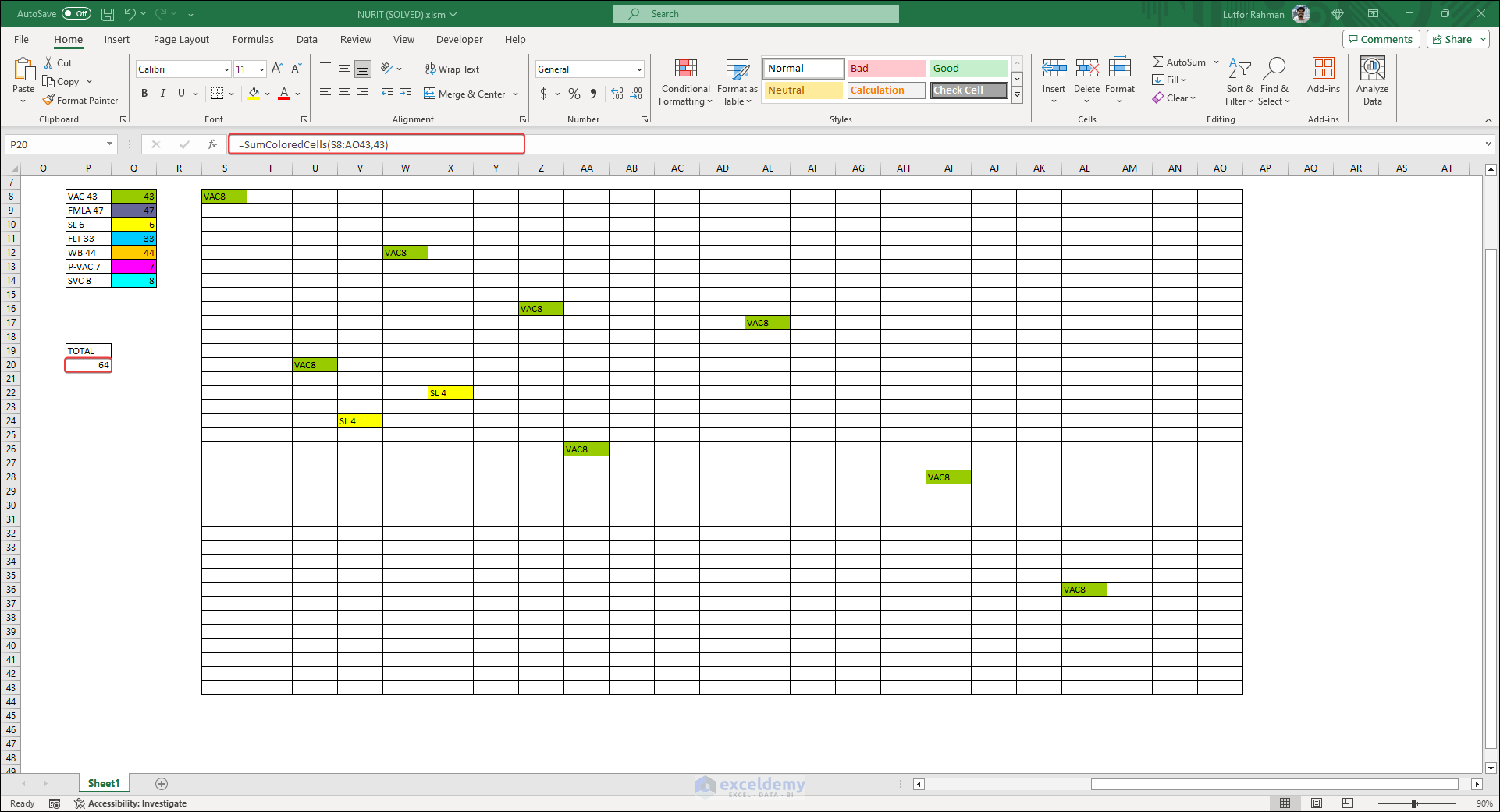This screenshot has height=812, width=1500.
Task: Open the font name dropdown
Action: [226, 69]
